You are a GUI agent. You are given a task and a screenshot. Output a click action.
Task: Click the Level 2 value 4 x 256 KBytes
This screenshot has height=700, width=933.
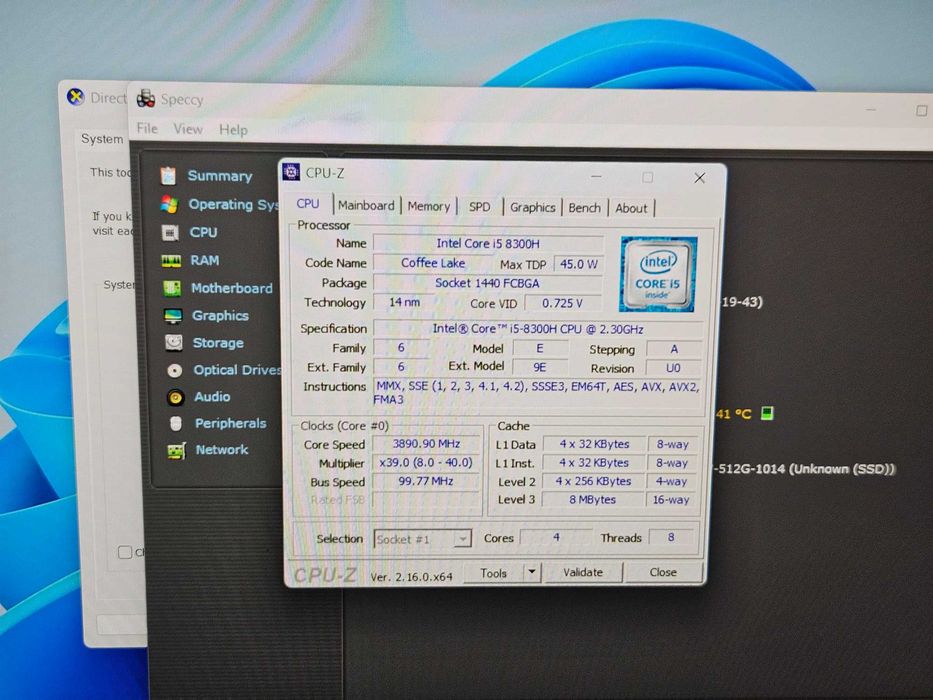[x=593, y=481]
